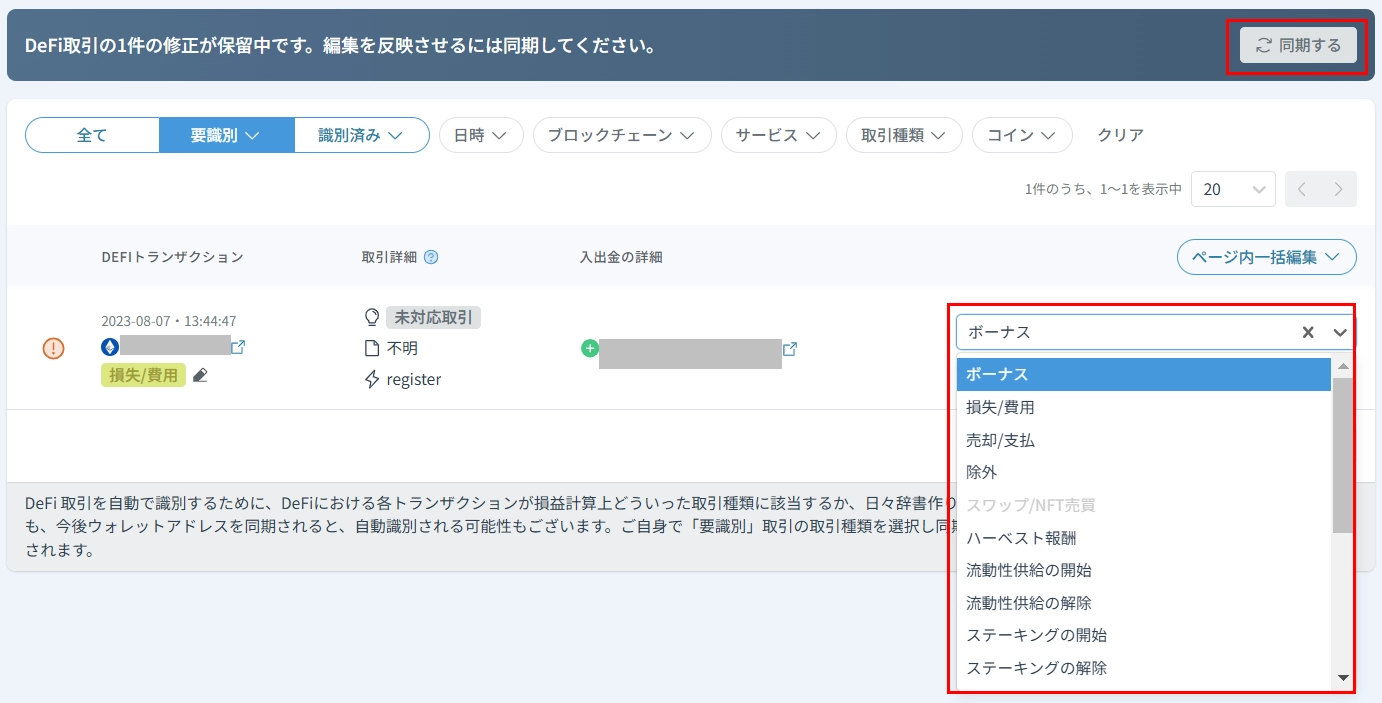The height and width of the screenshot is (703, 1382).
Task: Click the lightbulb icon beside 未対応取引
Action: coord(372,317)
